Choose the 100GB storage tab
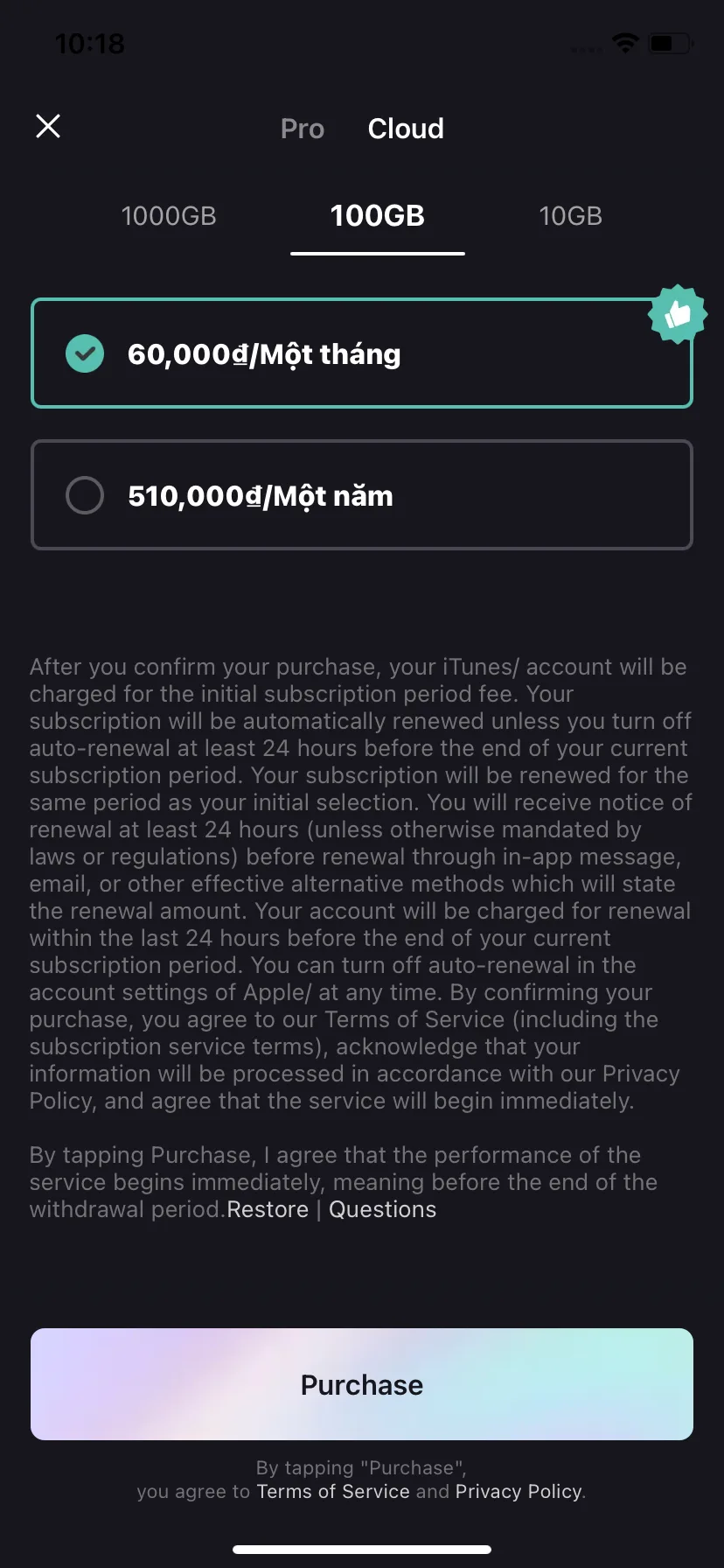 pos(378,216)
